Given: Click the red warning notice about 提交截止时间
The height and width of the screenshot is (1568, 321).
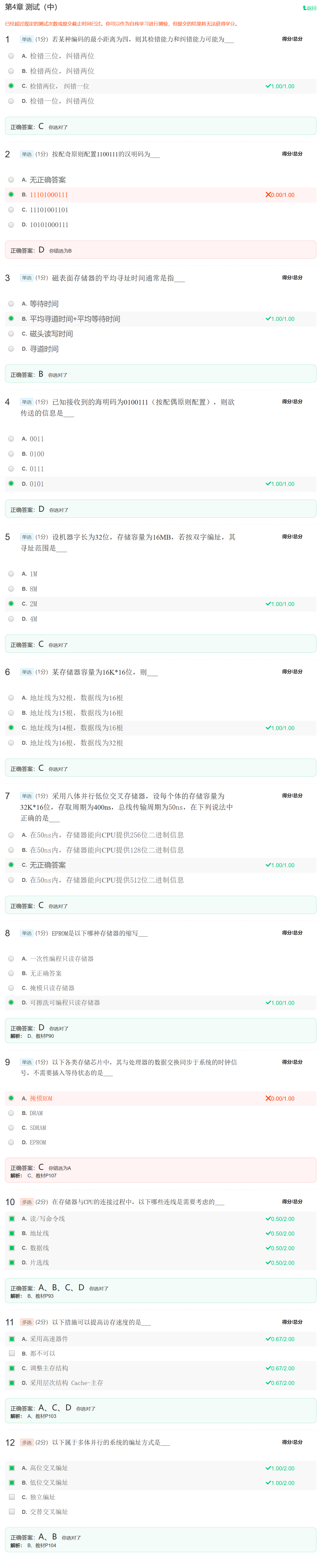Looking at the screenshot, I should point(122,24).
